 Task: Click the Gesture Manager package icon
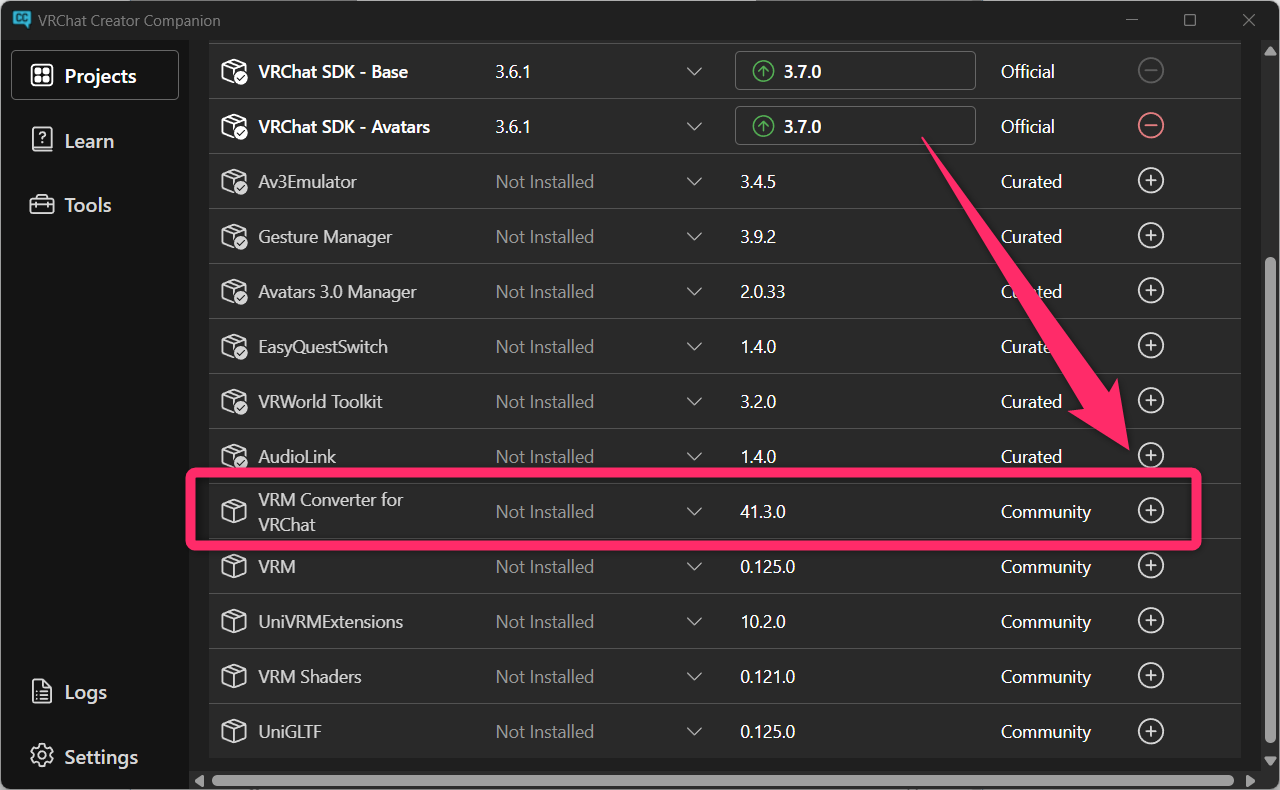[x=234, y=237]
